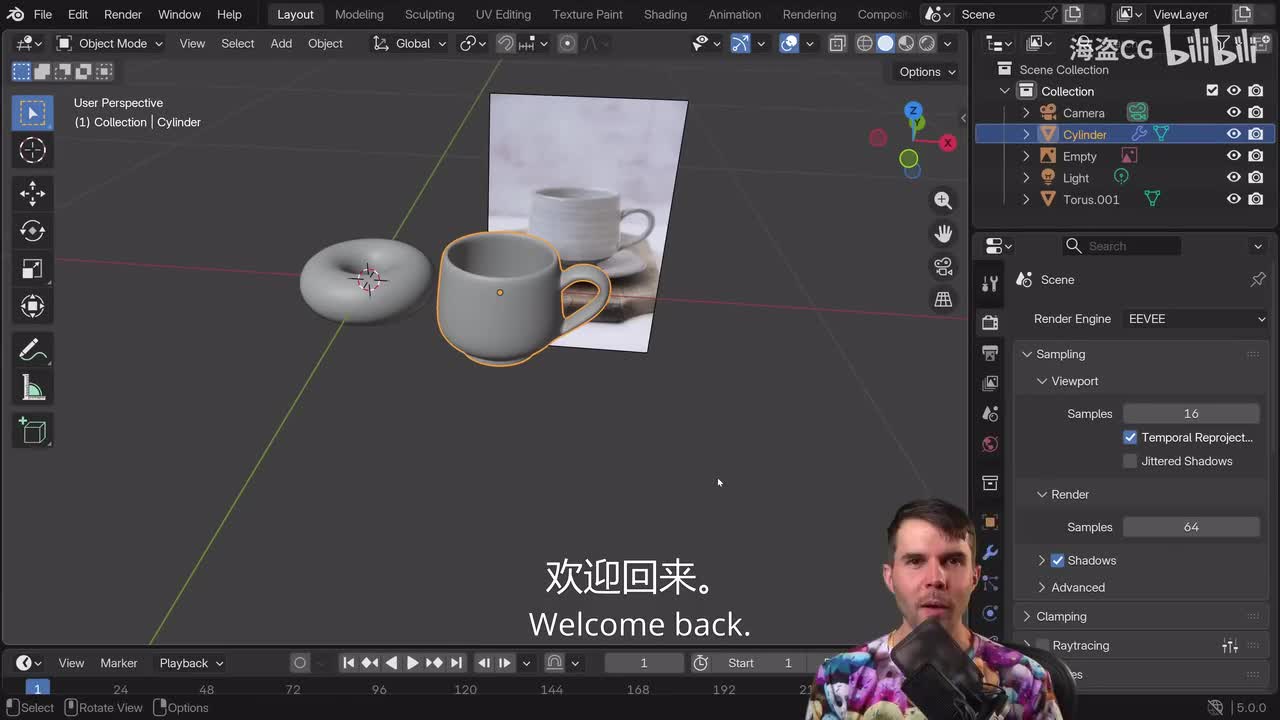Disable Light in renders camera icon
Viewport: 1280px width, 720px height.
(x=1256, y=177)
